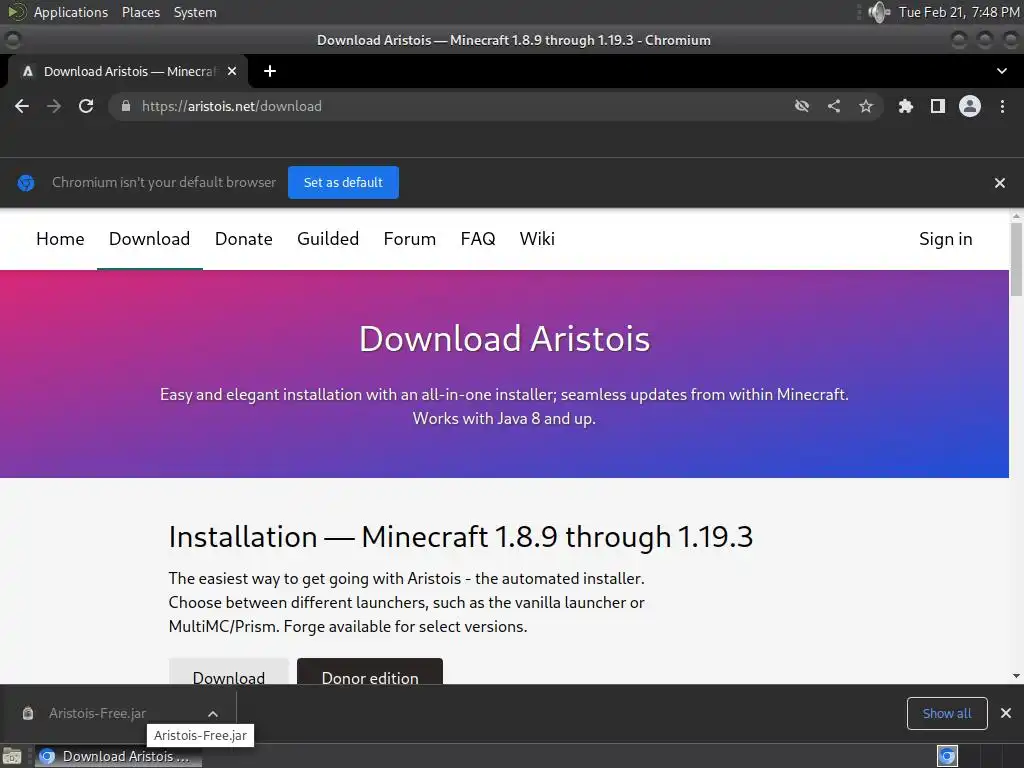Open the Guilded link

[x=328, y=239]
